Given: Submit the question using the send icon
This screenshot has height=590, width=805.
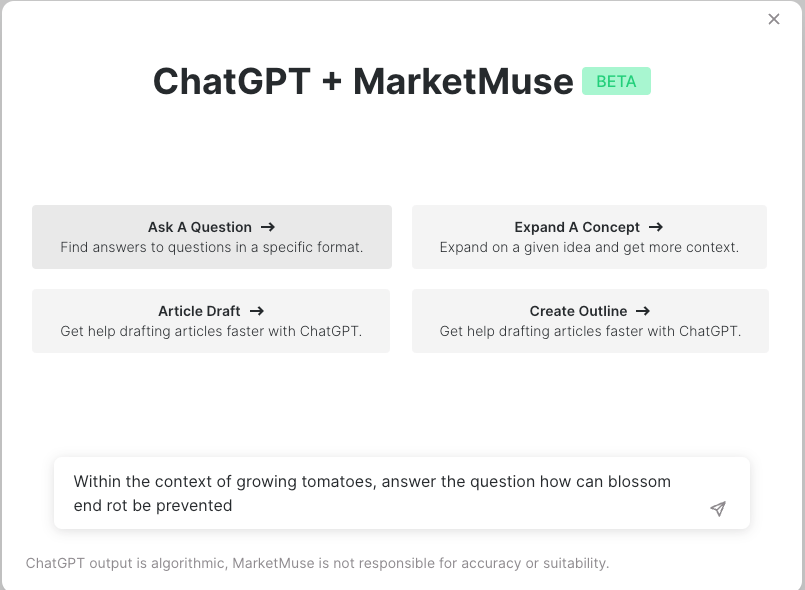Looking at the screenshot, I should (718, 509).
